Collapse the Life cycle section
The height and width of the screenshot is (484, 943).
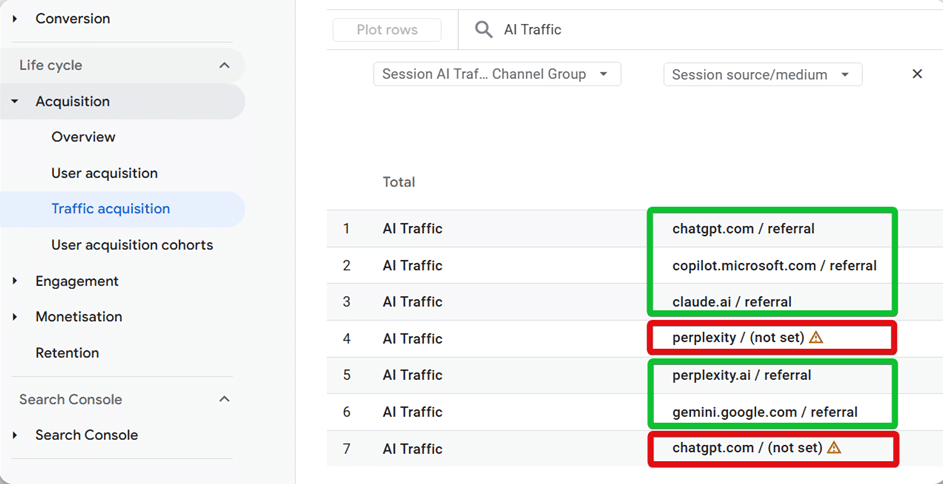[x=224, y=65]
